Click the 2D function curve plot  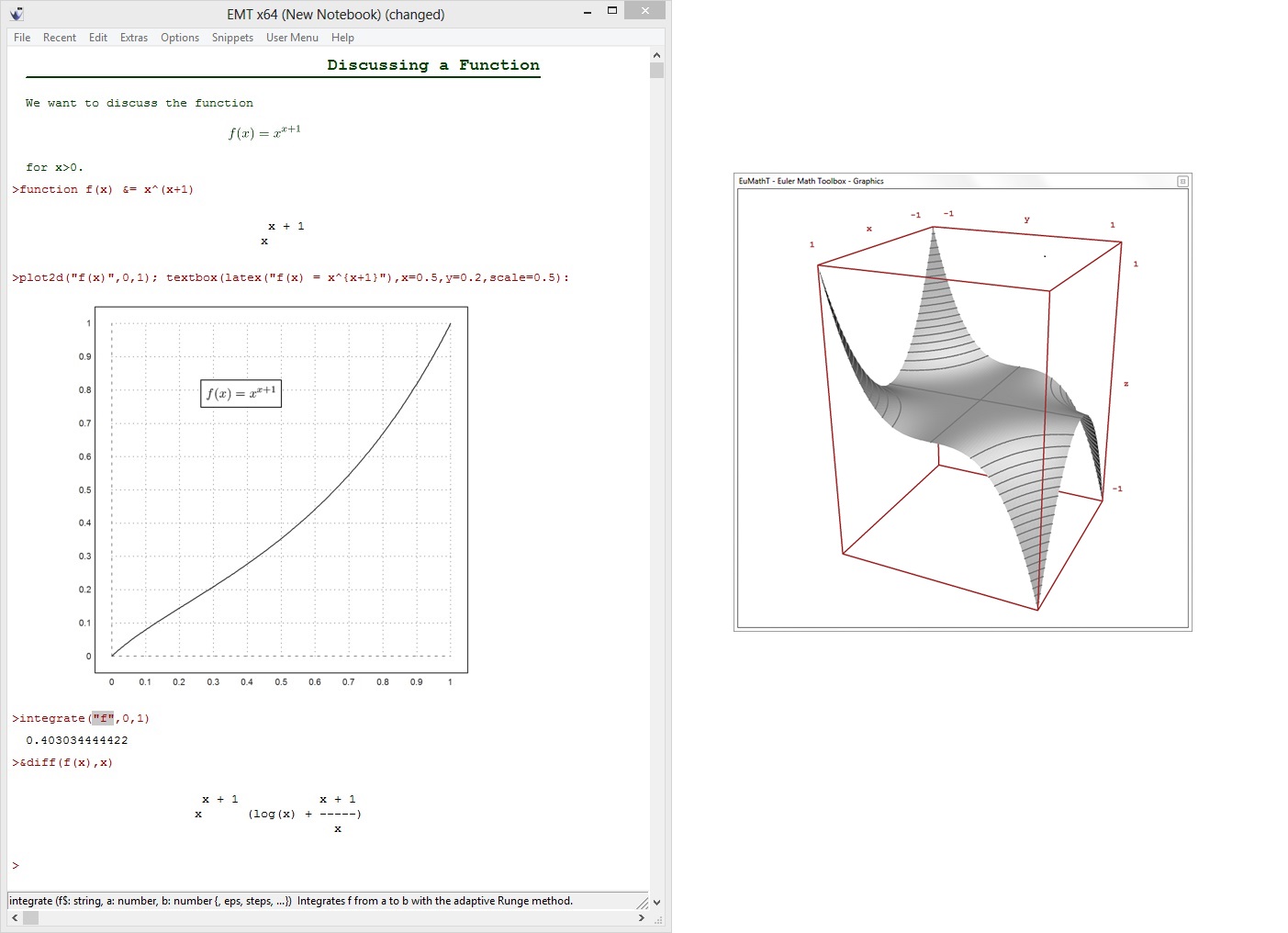pos(281,489)
